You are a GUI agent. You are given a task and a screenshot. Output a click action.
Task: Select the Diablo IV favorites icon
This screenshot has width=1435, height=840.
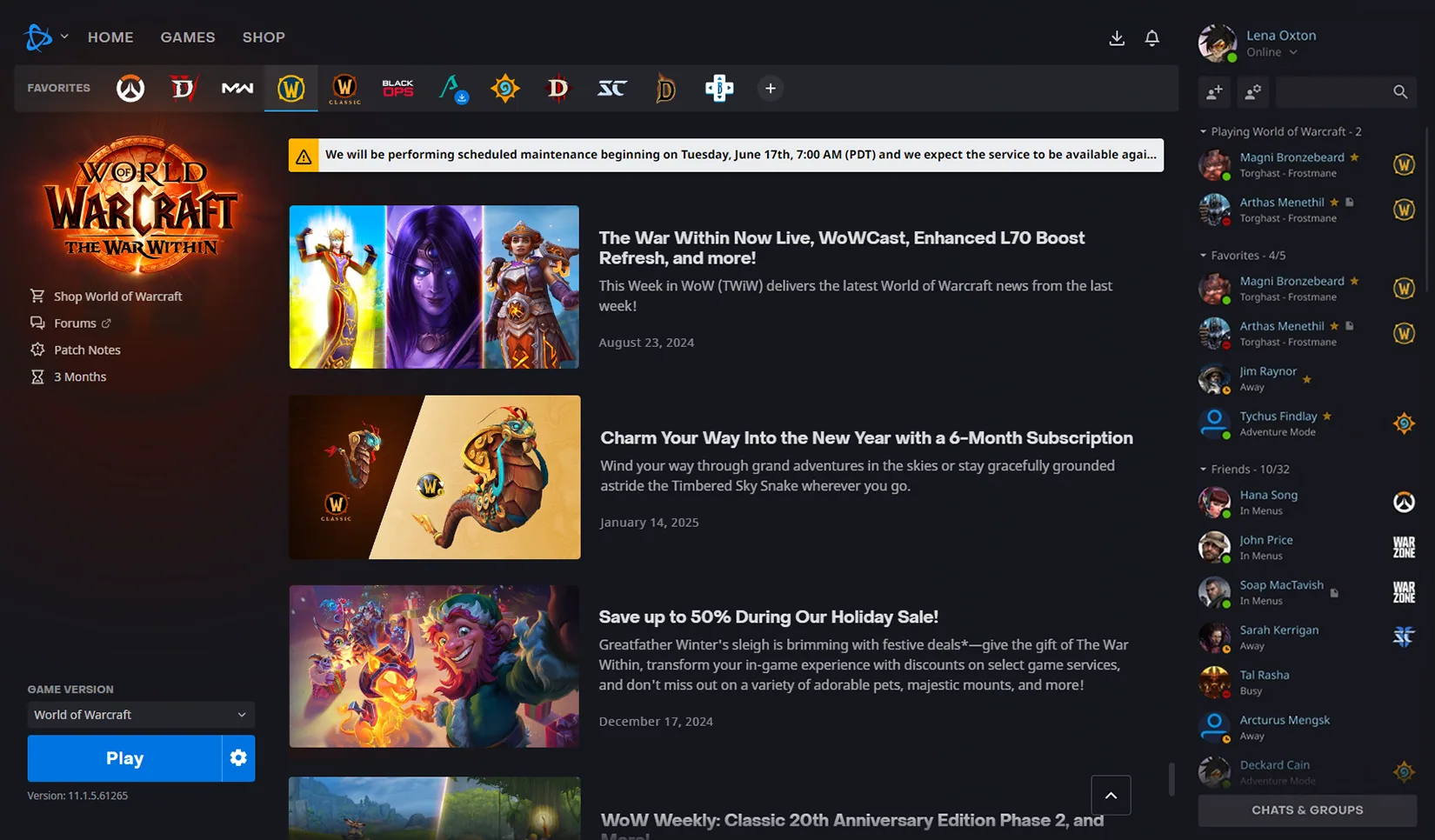(x=184, y=89)
